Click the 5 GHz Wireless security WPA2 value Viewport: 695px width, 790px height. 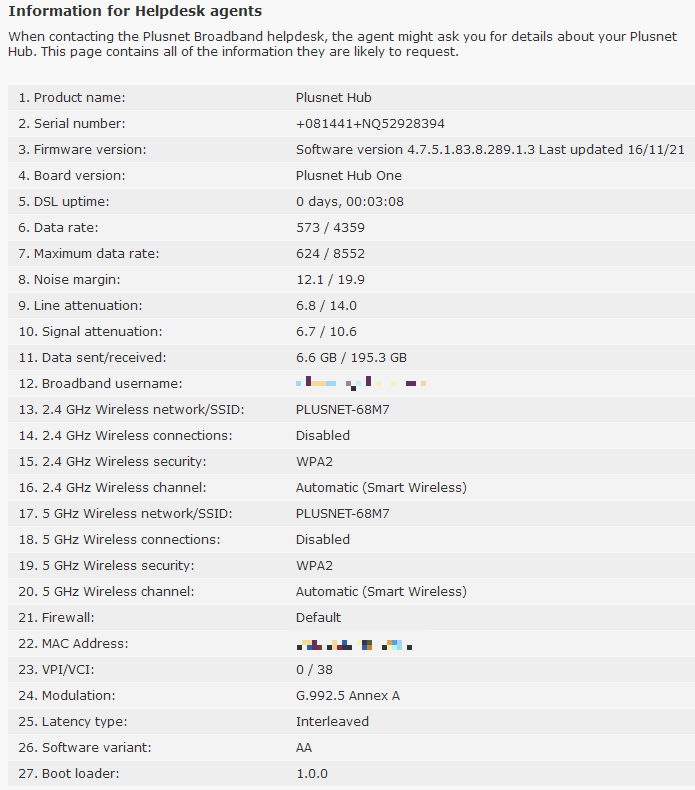314,566
